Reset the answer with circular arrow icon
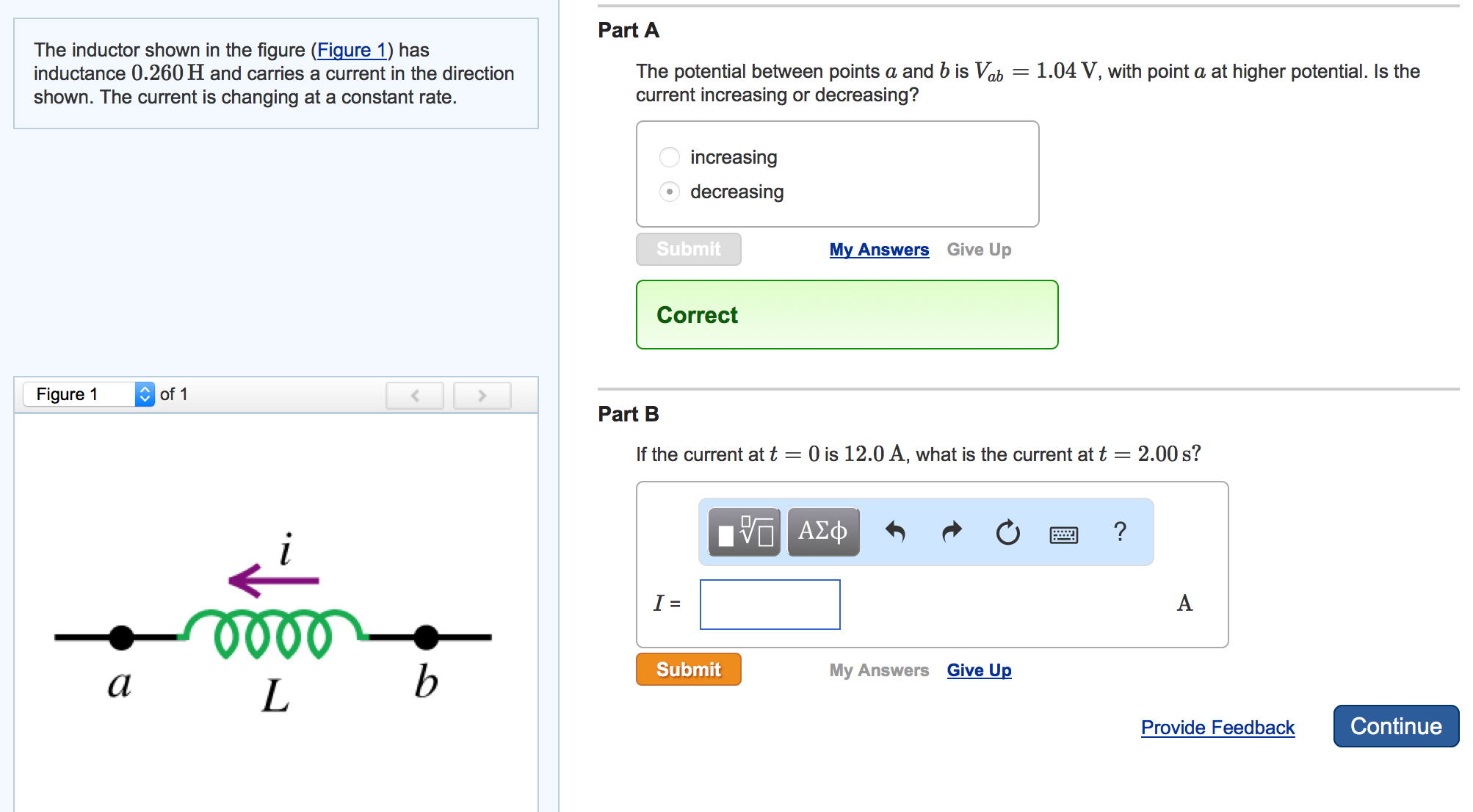This screenshot has width=1473, height=812. click(x=1007, y=532)
